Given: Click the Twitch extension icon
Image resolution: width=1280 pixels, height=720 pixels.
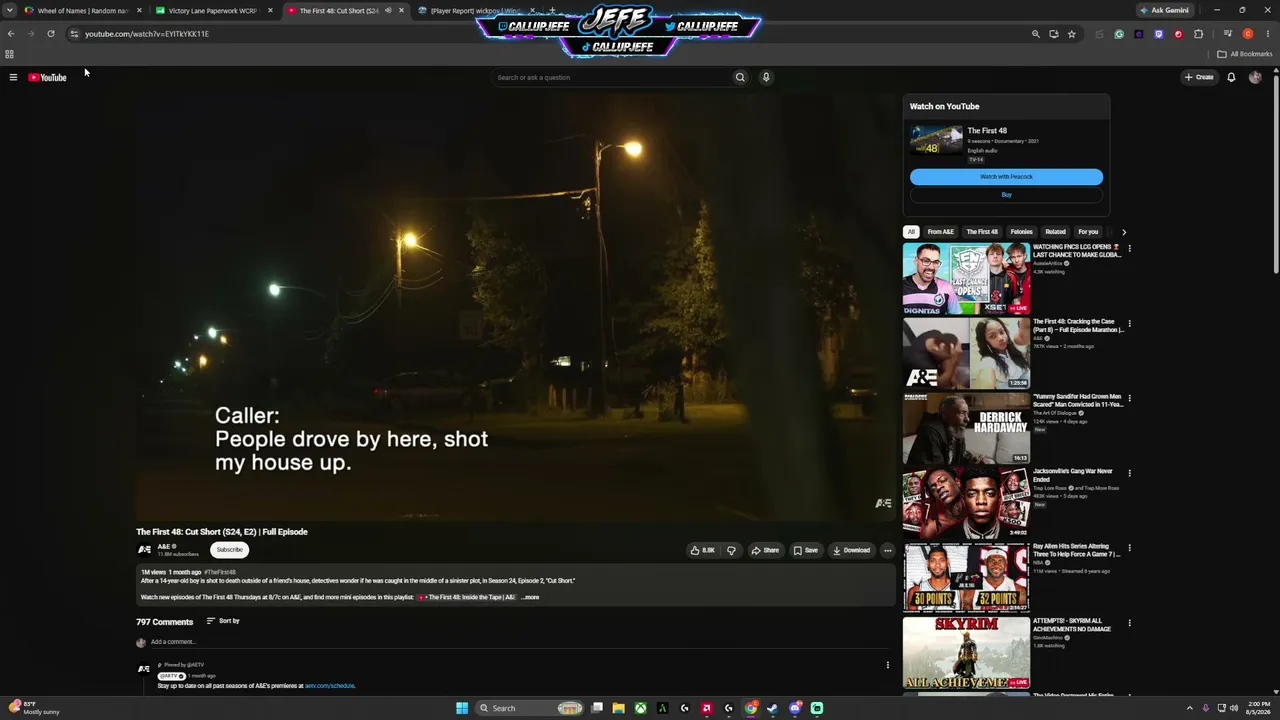Looking at the screenshot, I should tap(1159, 34).
